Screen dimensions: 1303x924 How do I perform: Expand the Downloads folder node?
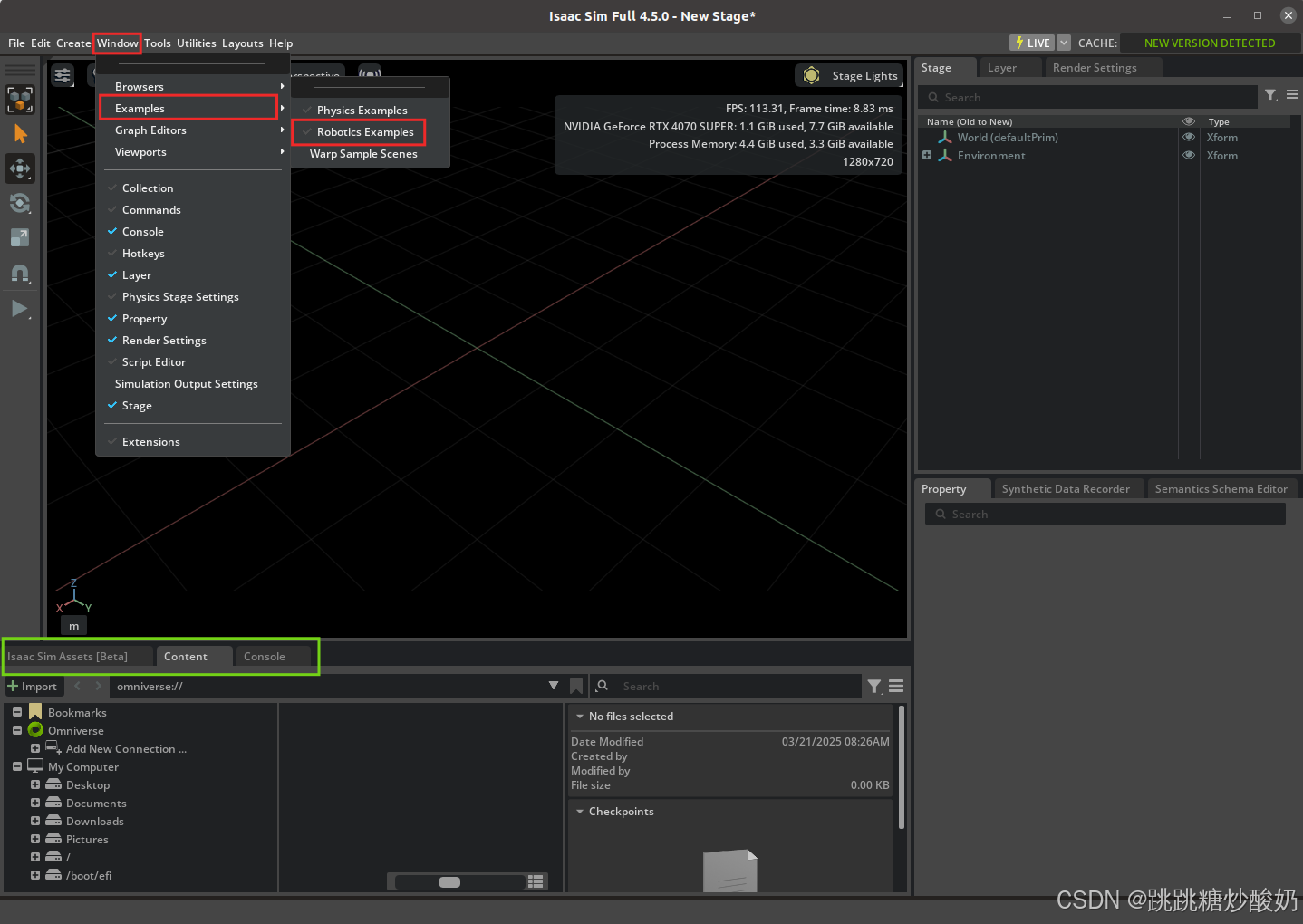pos(35,821)
